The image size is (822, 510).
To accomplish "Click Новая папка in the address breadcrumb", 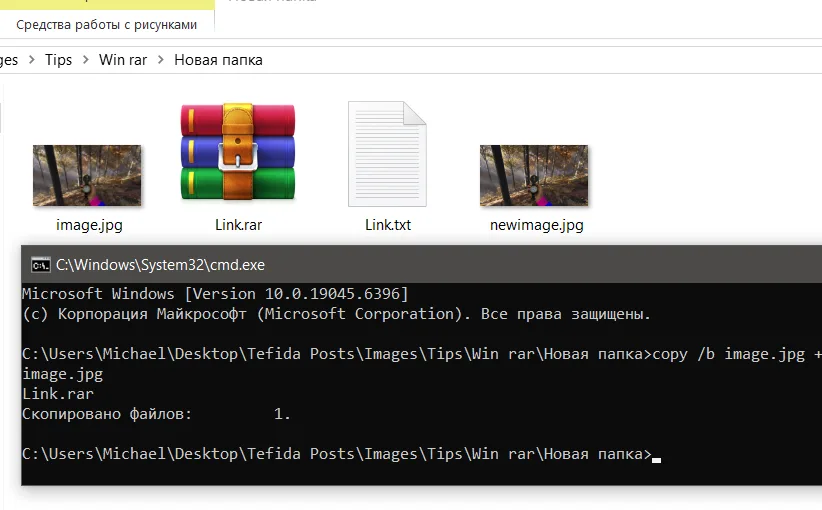I will (x=218, y=60).
